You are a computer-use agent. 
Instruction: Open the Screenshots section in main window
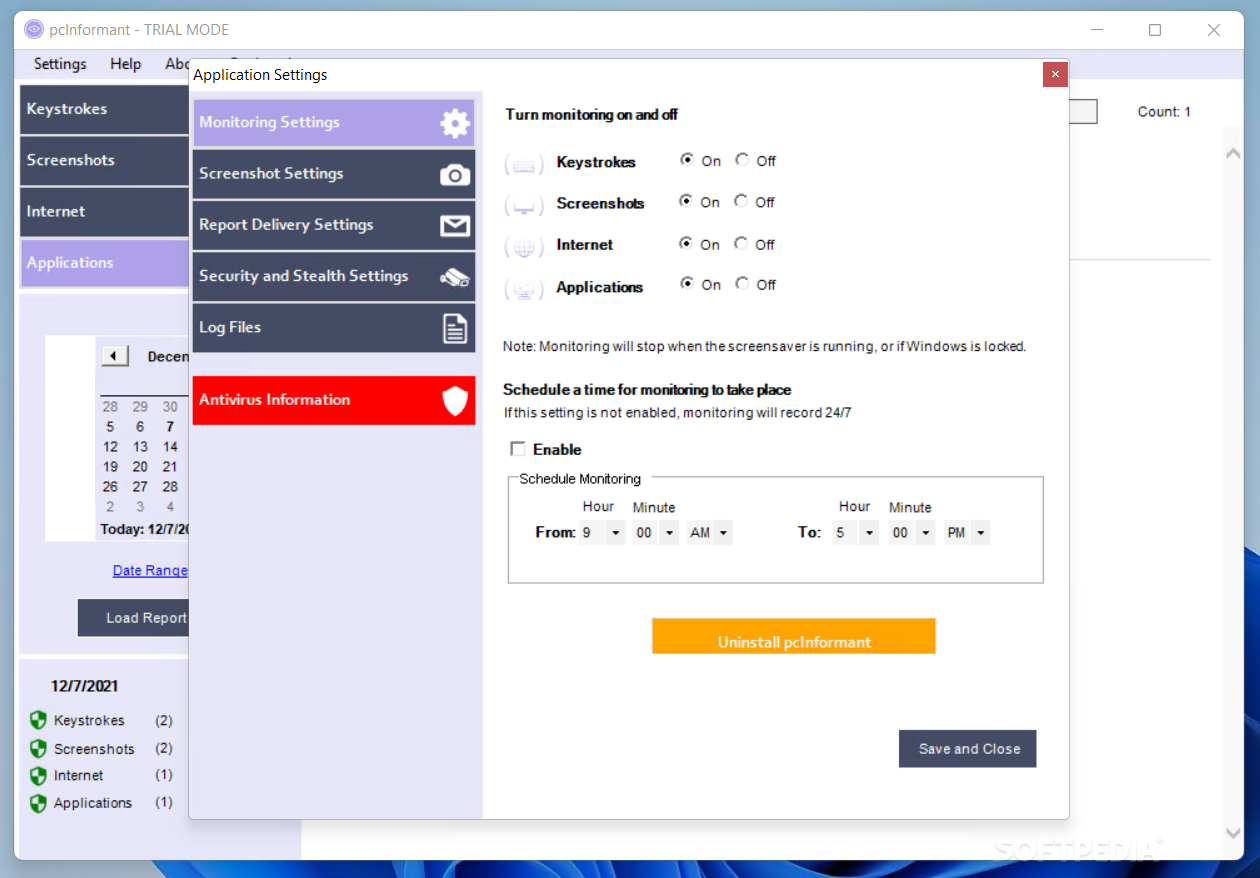click(x=105, y=160)
